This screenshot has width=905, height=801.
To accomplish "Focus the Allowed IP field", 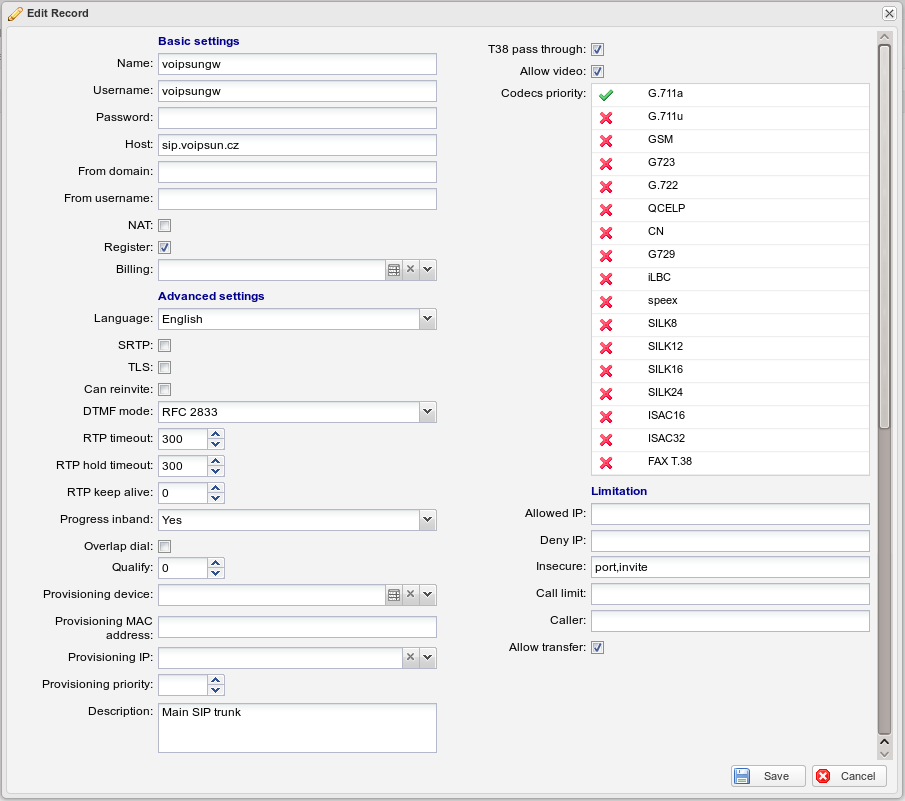I will coord(730,514).
